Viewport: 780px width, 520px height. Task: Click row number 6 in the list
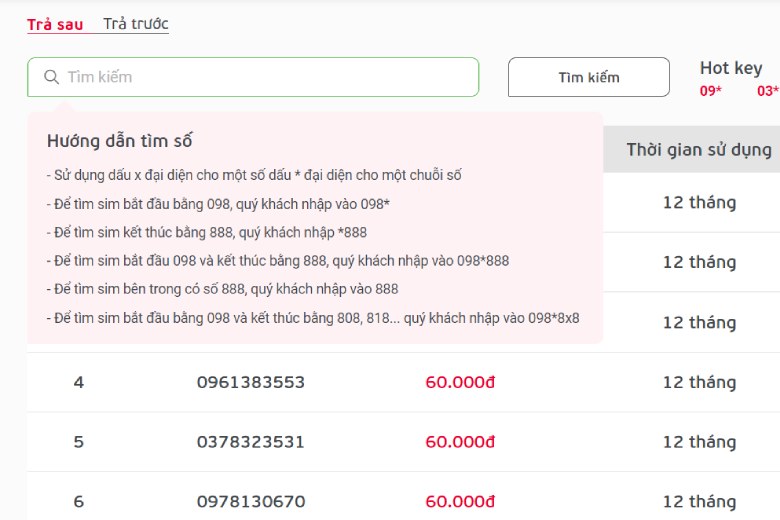point(79,502)
